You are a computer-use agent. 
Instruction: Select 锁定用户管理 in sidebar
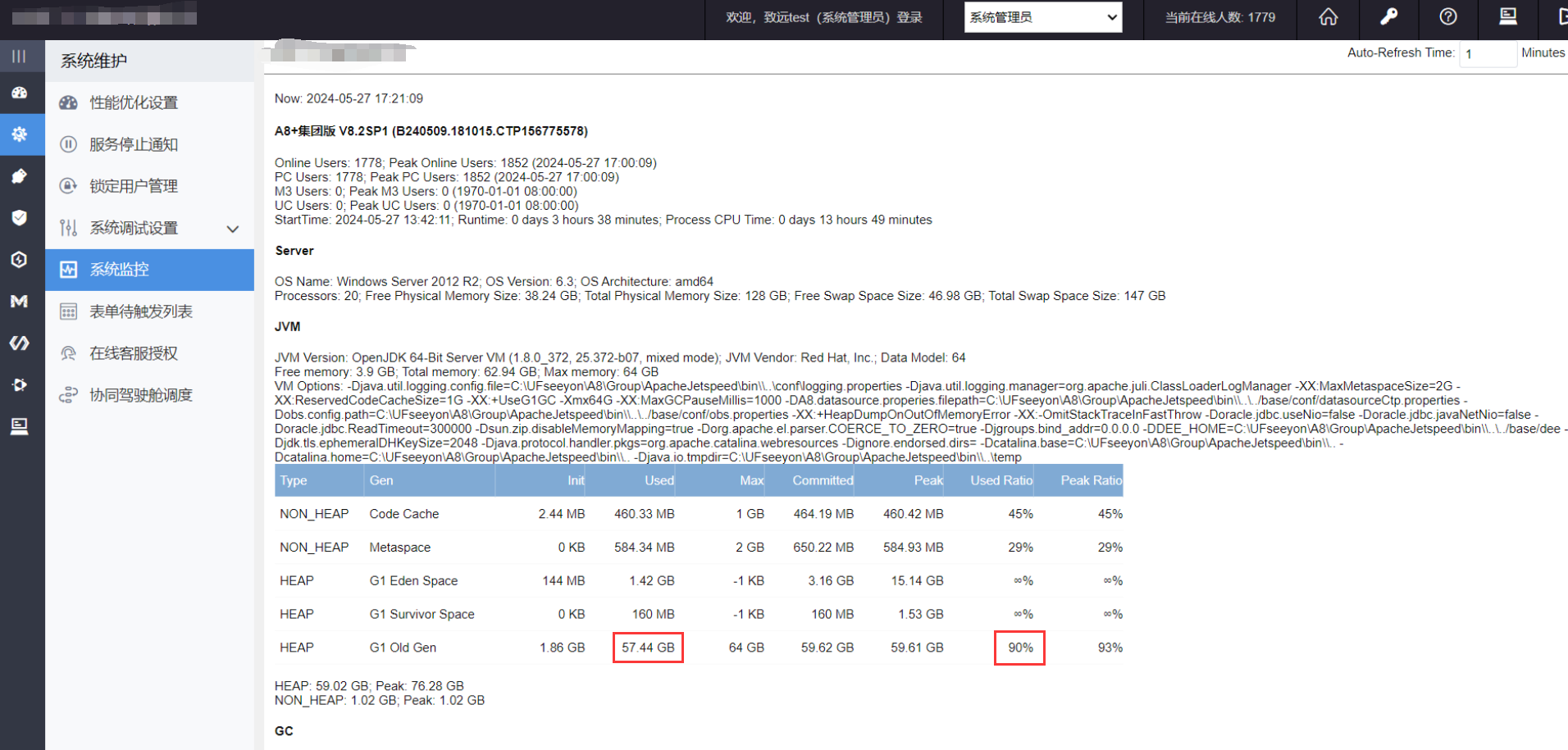pos(134,186)
